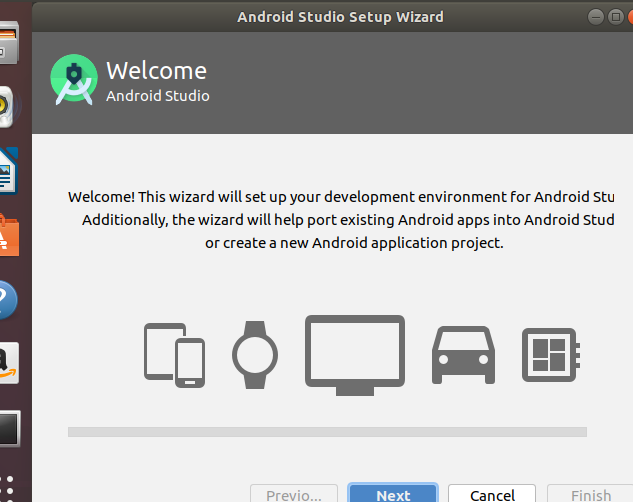Screen dimensions: 633x502
Task: Minimize the Setup Wizard window
Action: [595, 17]
